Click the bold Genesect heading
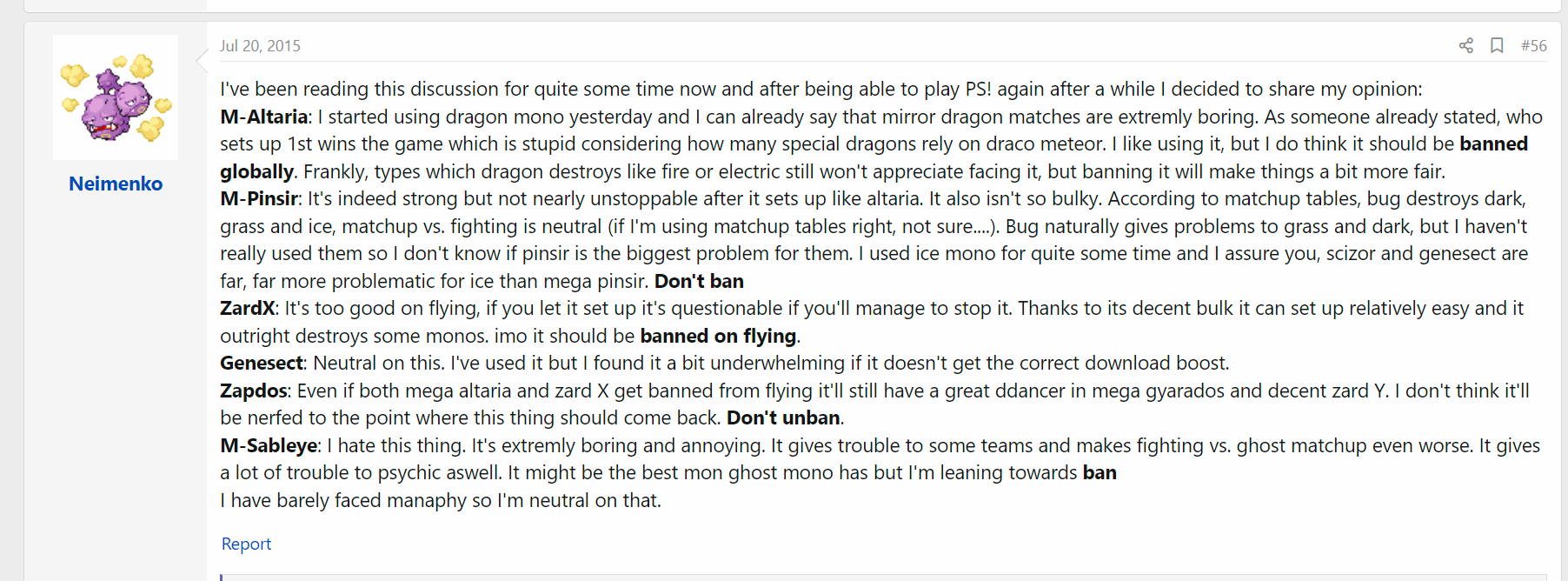The width and height of the screenshot is (1568, 581). coord(262,363)
